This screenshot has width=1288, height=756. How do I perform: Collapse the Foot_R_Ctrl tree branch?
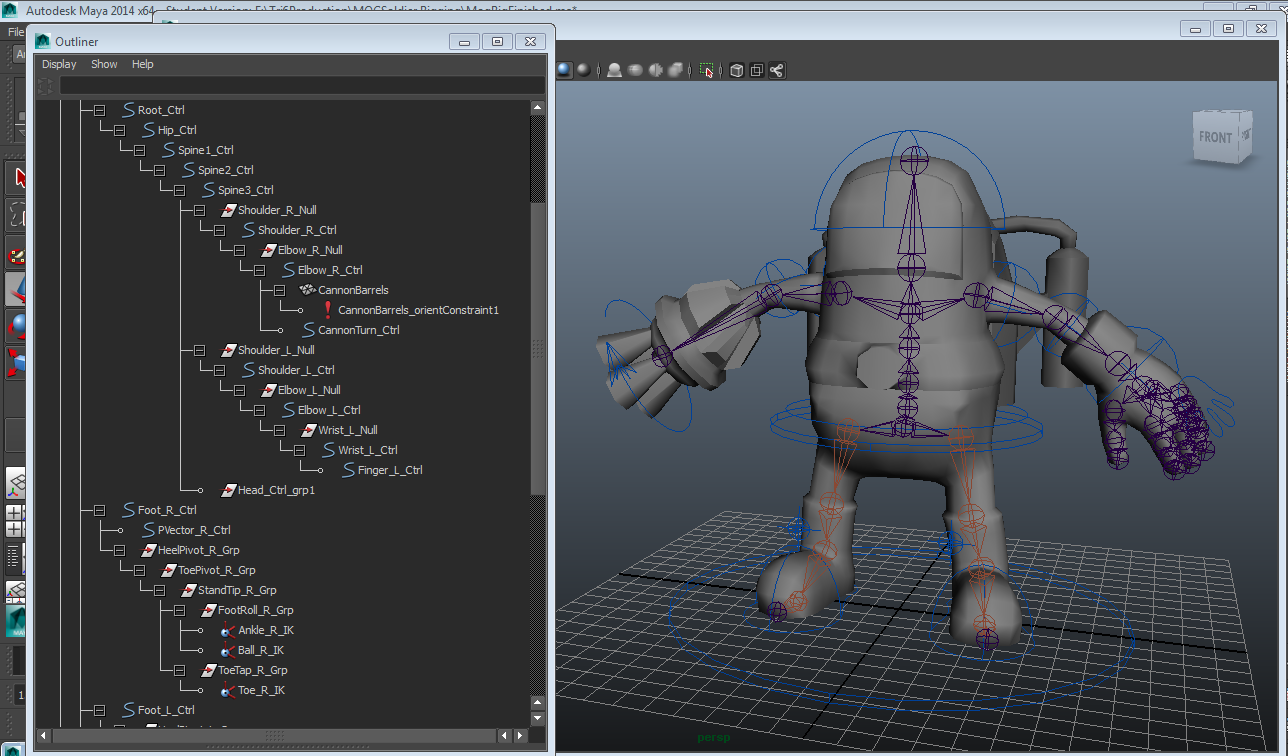(99, 510)
